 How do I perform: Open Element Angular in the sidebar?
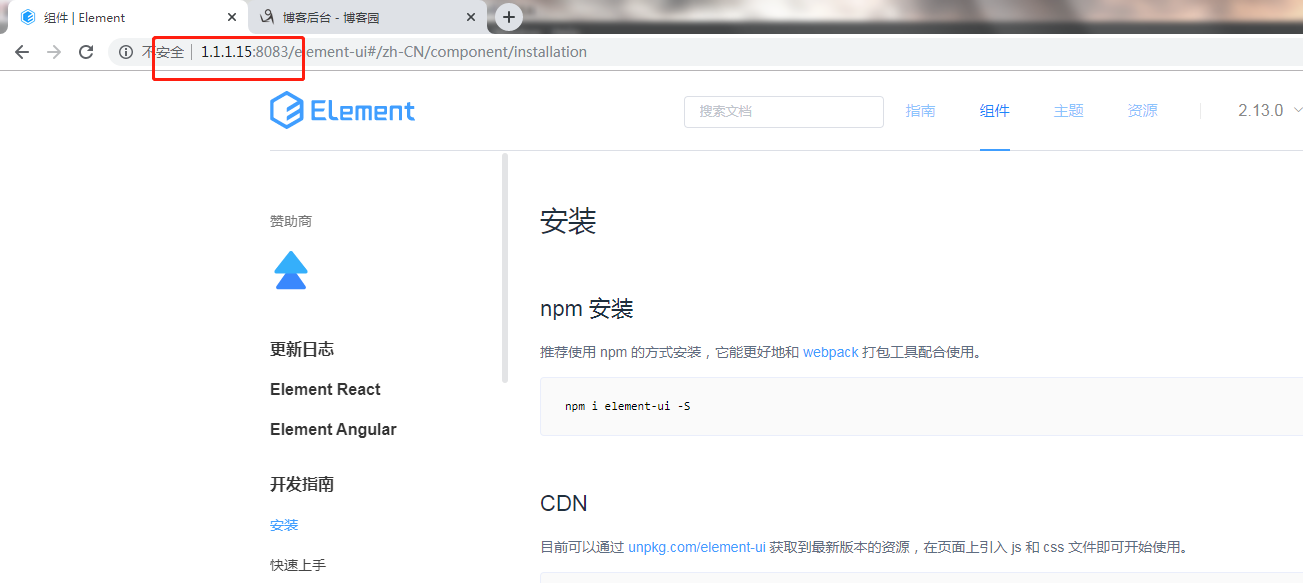coord(333,429)
